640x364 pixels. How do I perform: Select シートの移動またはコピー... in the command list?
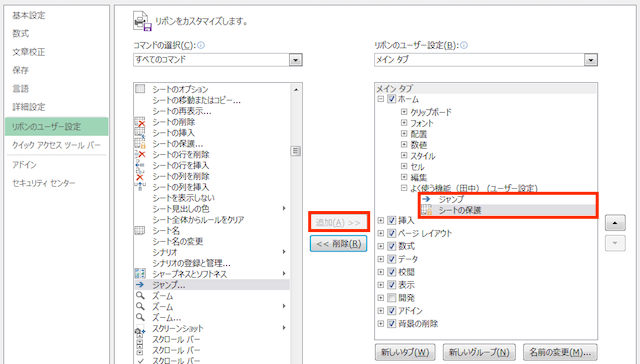click(196, 100)
